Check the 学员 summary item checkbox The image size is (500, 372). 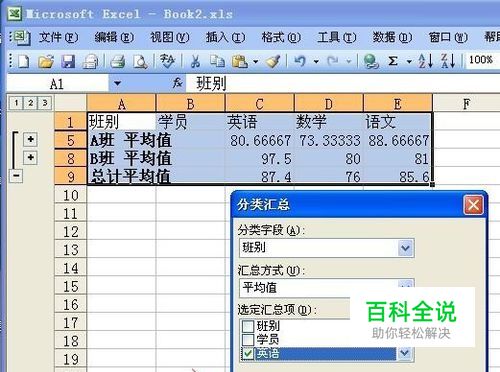[x=248, y=340]
